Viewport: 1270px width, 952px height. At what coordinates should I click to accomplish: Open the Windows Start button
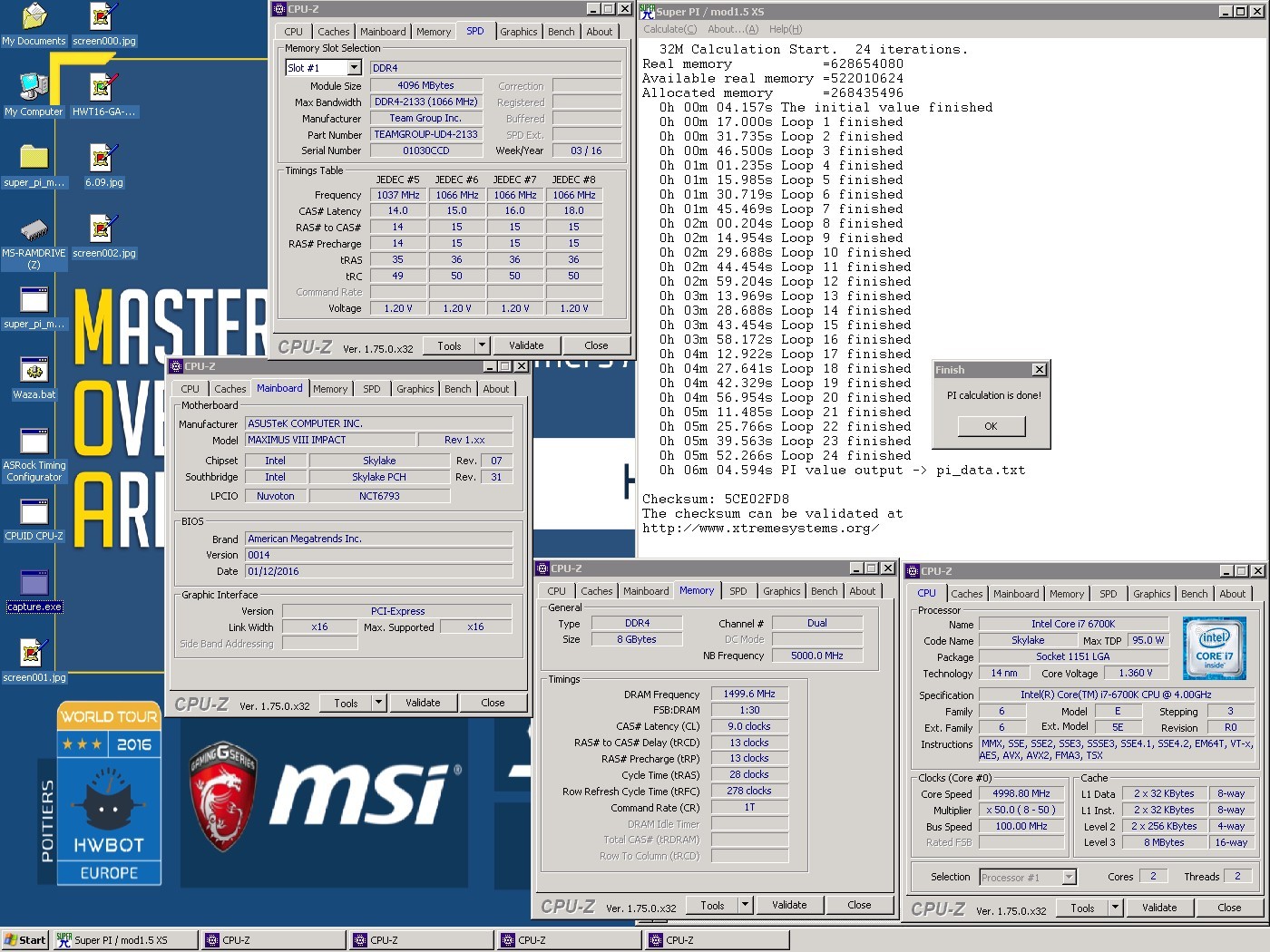pyautogui.click(x=24, y=940)
